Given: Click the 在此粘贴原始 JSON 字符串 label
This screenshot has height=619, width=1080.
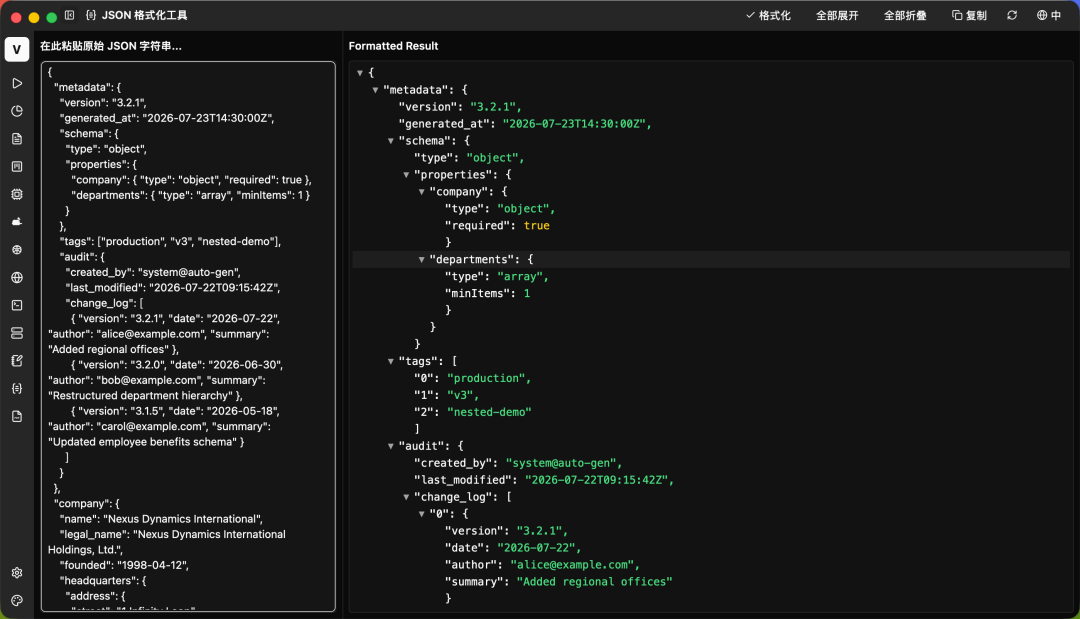Looking at the screenshot, I should pyautogui.click(x=111, y=46).
